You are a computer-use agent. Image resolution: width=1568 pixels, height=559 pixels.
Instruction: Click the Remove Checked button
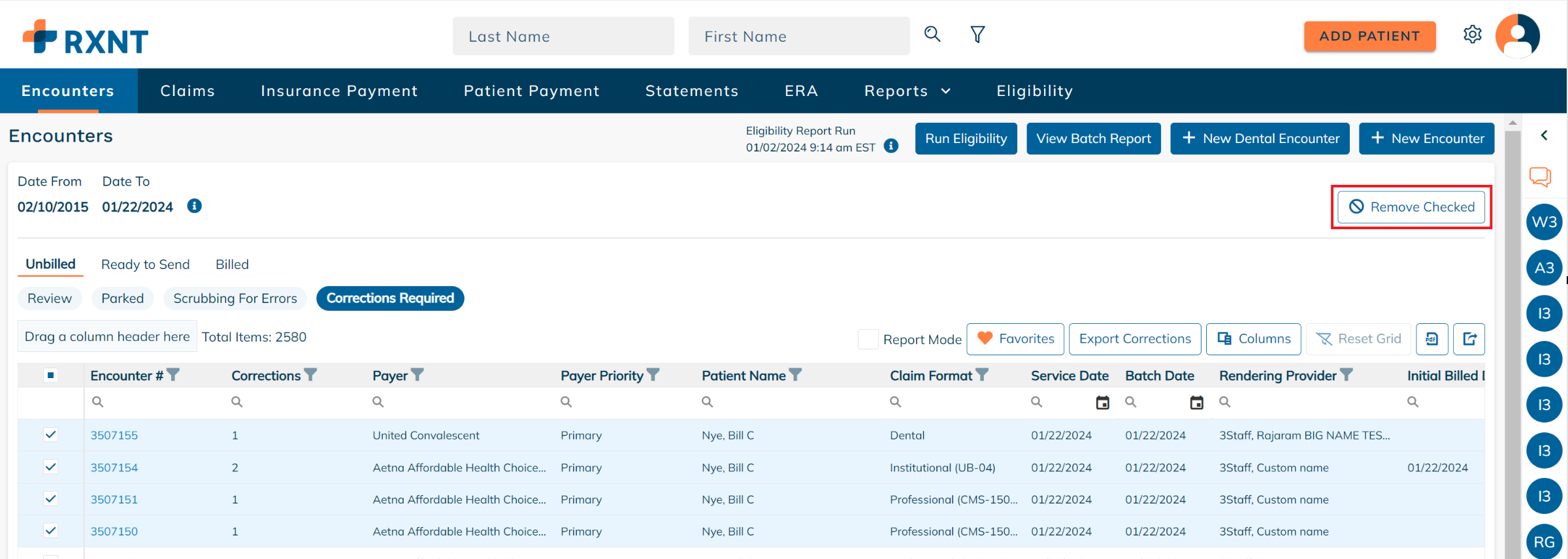coord(1411,207)
